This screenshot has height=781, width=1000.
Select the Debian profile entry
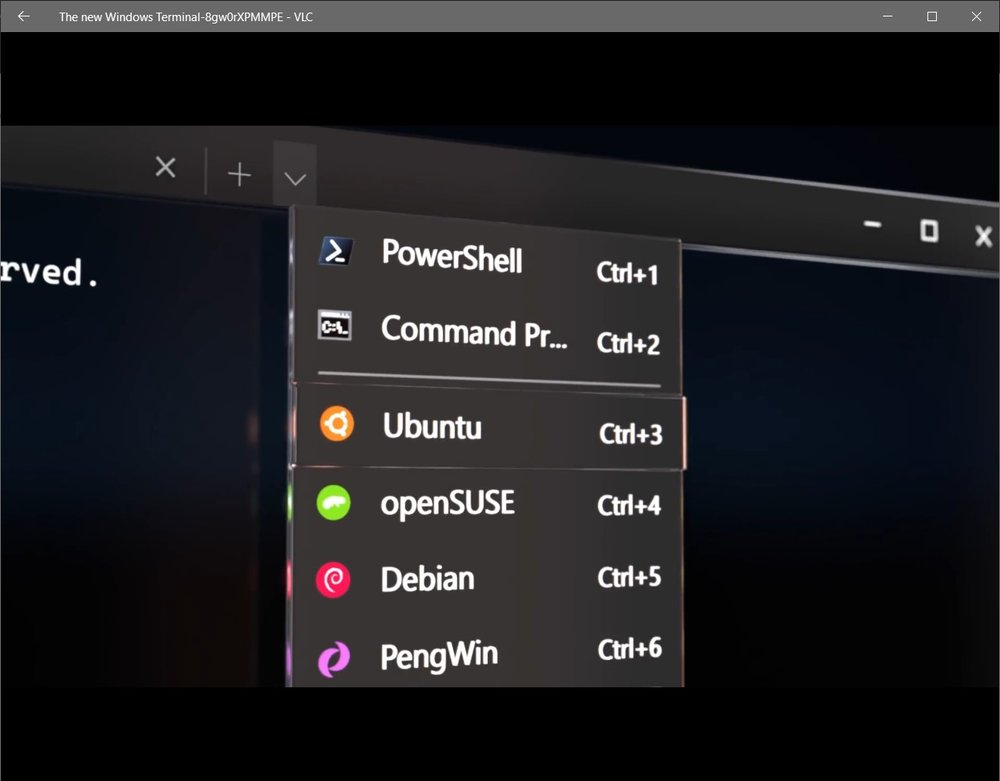tap(426, 579)
